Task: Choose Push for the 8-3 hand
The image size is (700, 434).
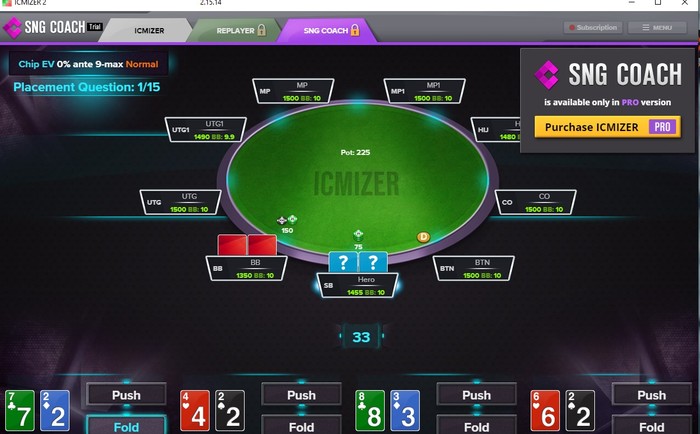Action: tap(476, 395)
